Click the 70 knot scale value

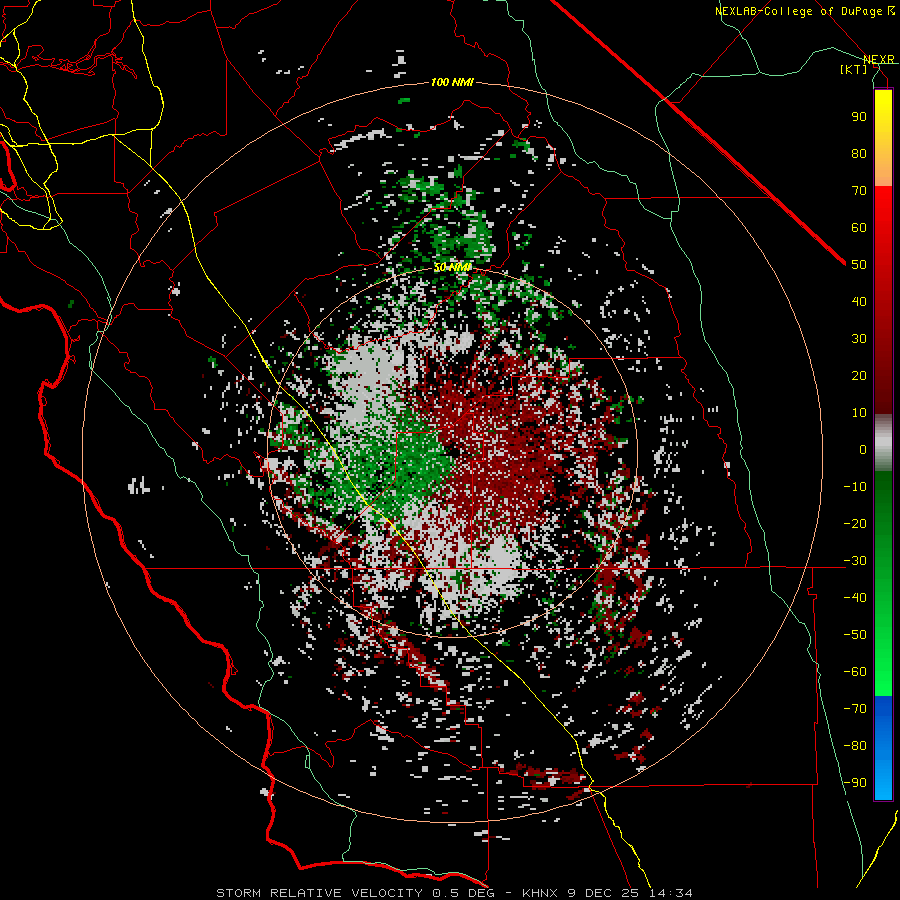pos(859,191)
